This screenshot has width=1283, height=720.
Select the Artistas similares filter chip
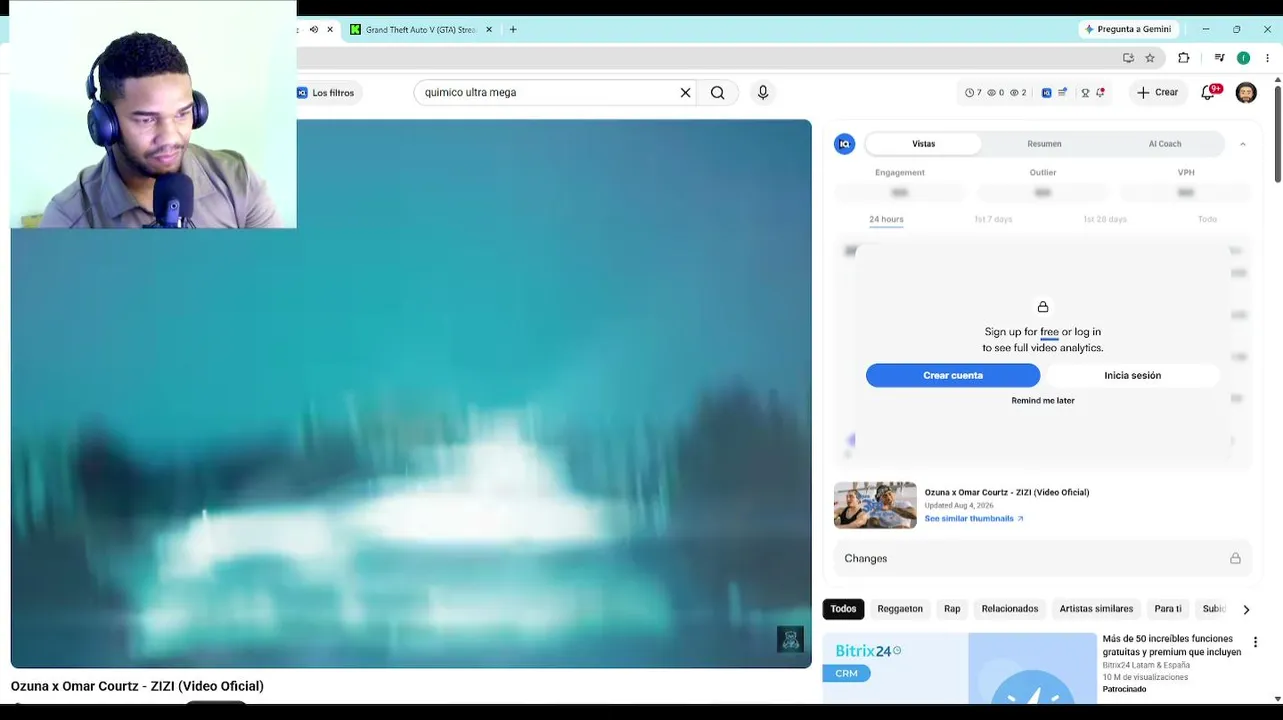pyautogui.click(x=1097, y=609)
